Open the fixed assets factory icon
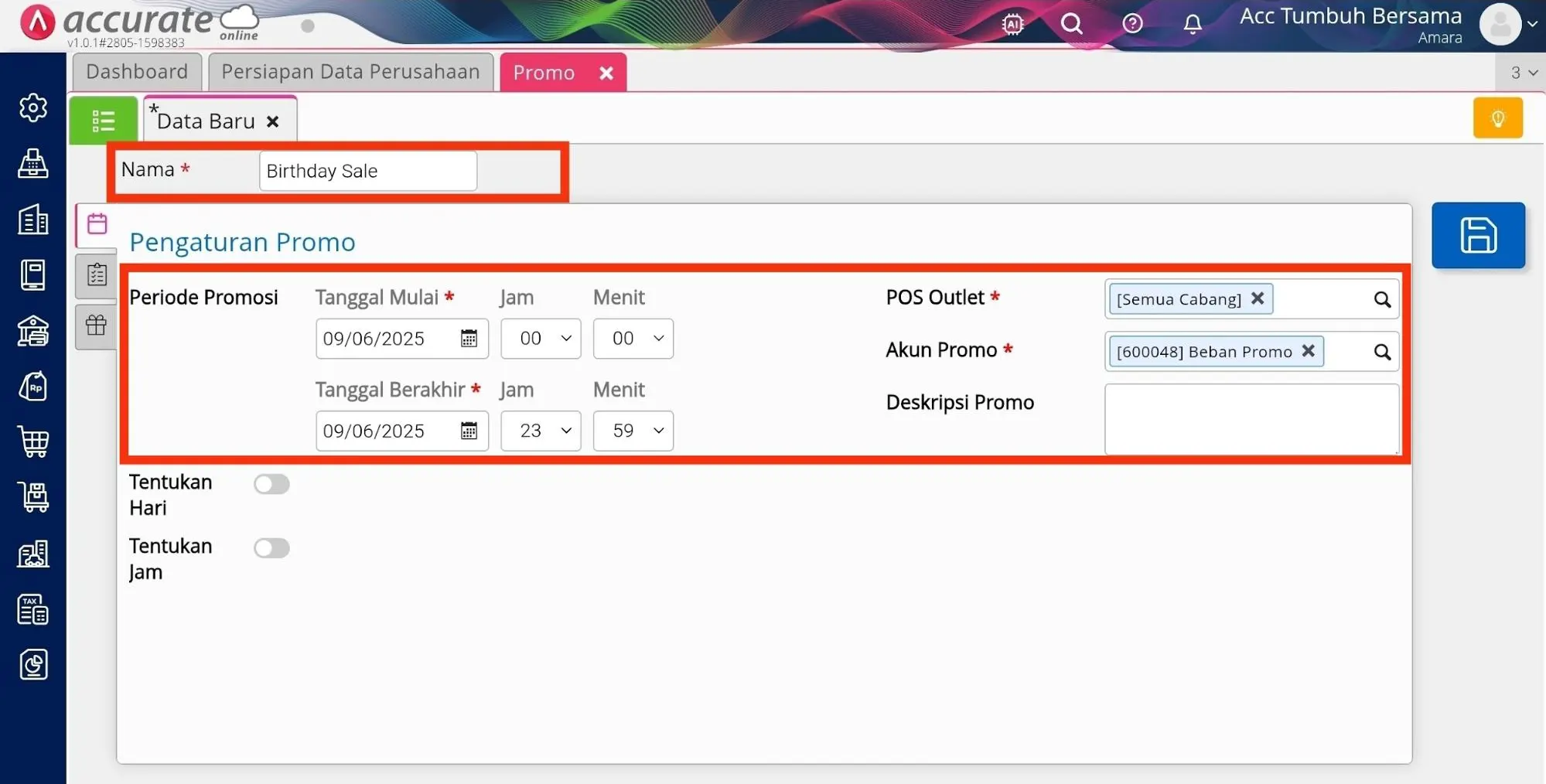Screen dimensions: 1546x784 (x=33, y=554)
